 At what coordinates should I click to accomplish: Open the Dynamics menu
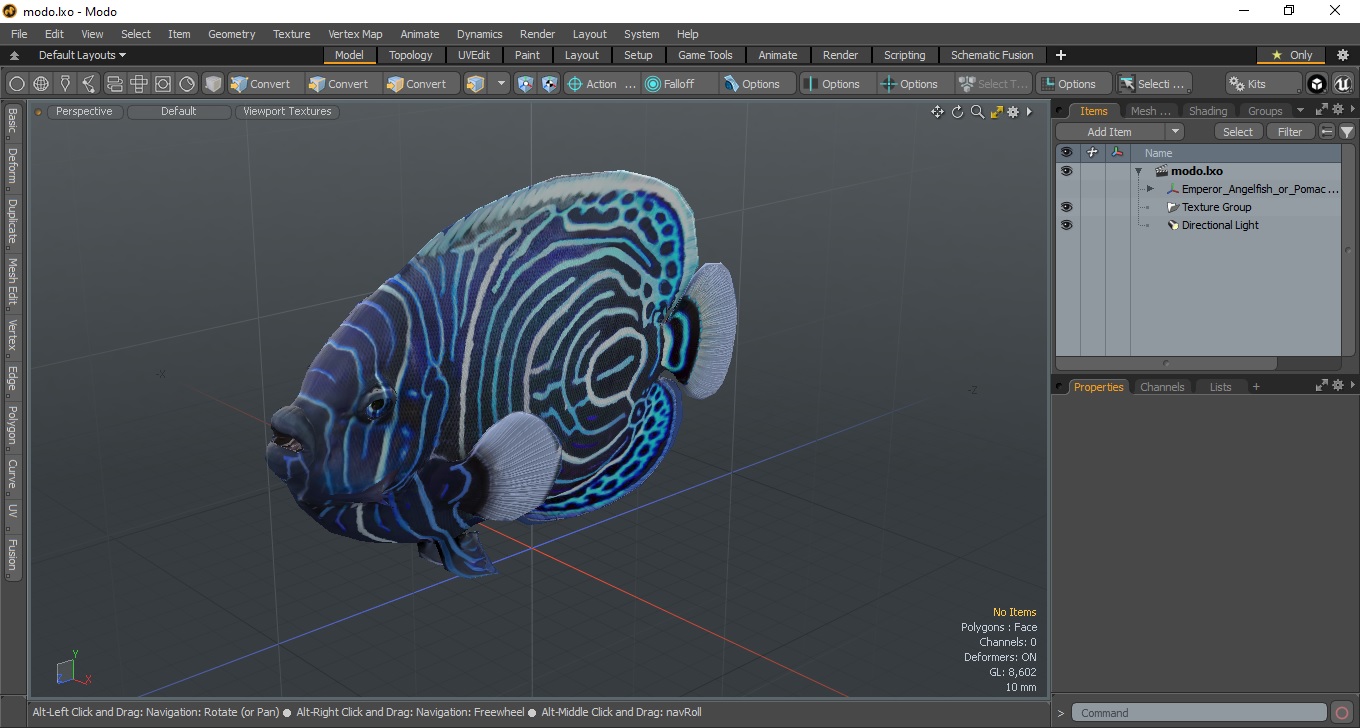[479, 34]
